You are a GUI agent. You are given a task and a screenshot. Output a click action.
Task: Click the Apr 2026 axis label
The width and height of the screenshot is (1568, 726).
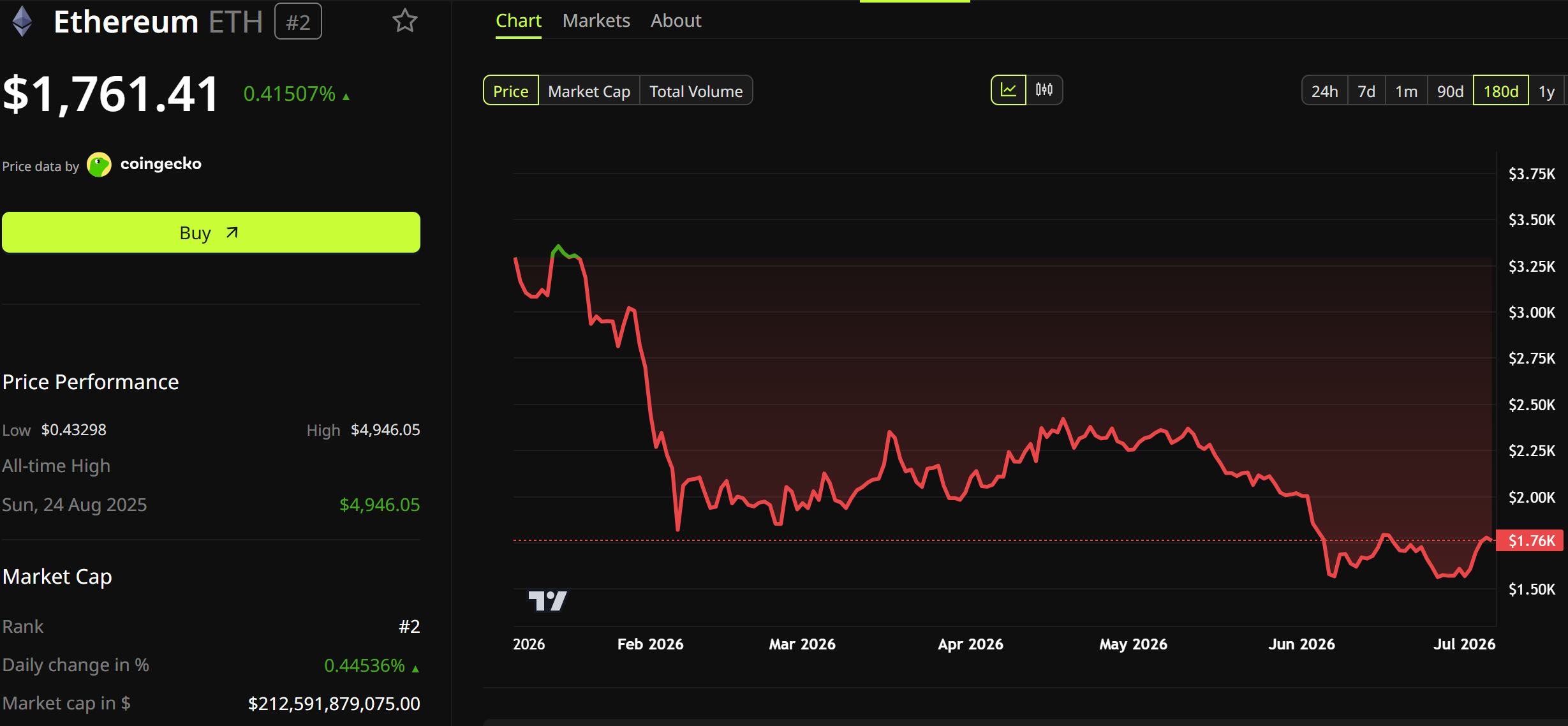[x=970, y=644]
